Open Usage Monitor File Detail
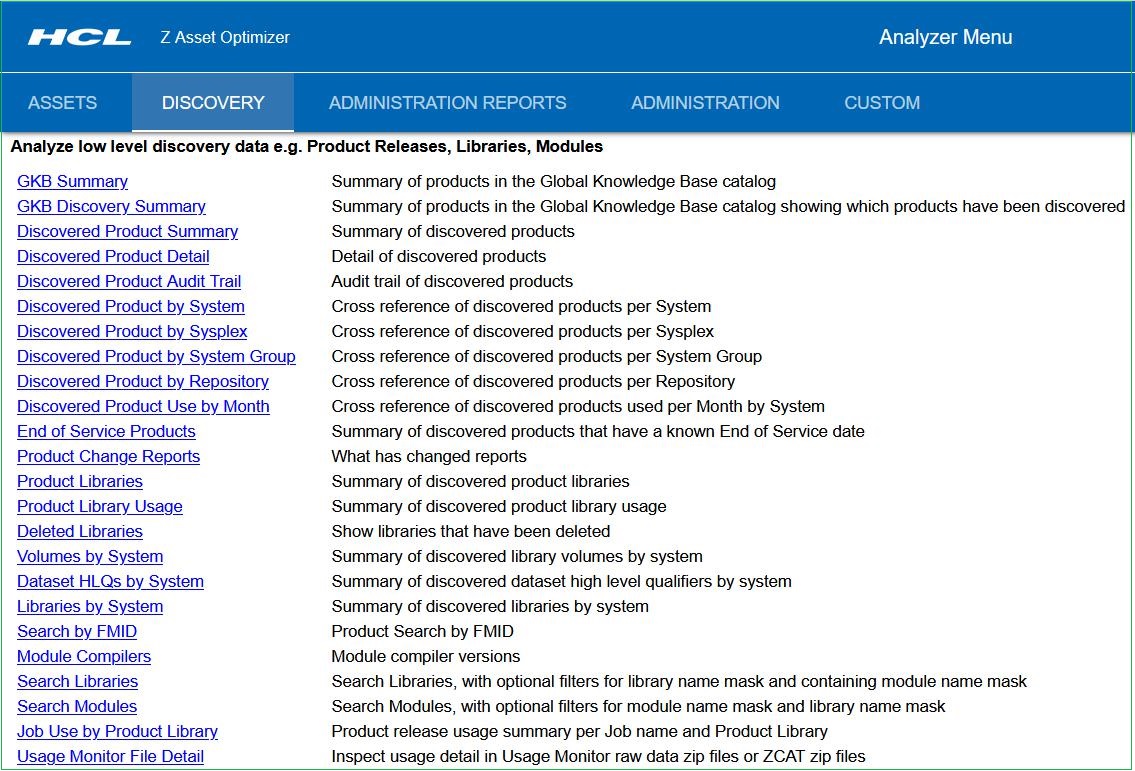The width and height of the screenshot is (1135, 771). tap(110, 756)
